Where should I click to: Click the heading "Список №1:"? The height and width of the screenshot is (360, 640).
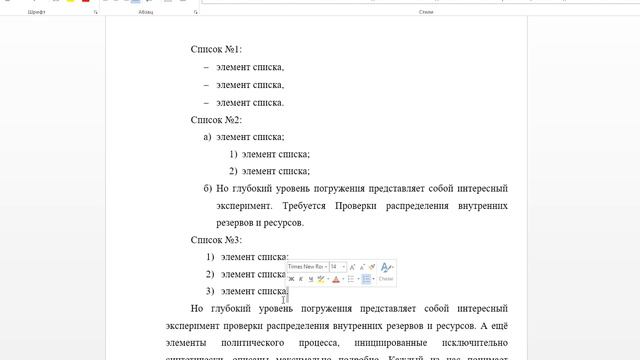tap(216, 49)
